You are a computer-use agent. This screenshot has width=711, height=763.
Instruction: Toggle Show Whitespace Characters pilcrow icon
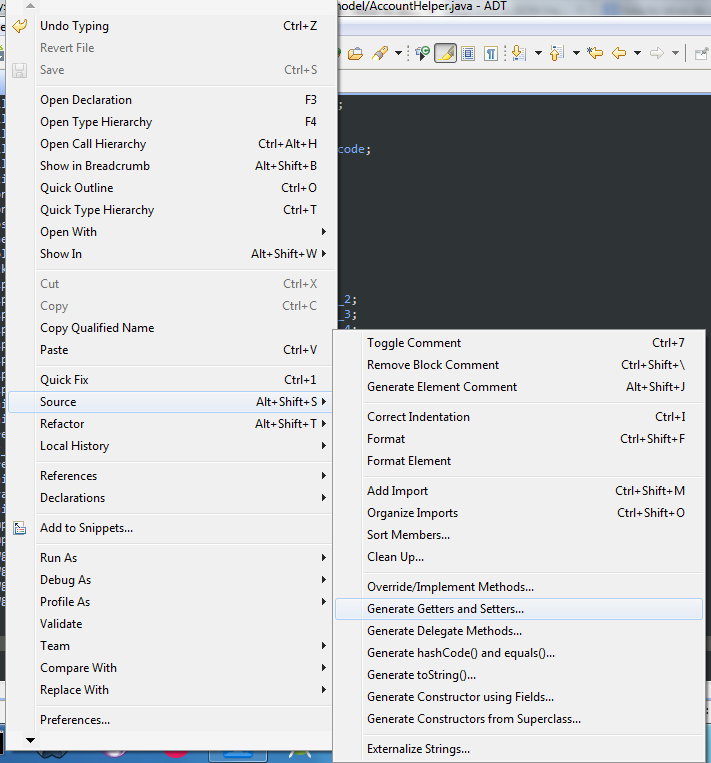pyautogui.click(x=491, y=53)
